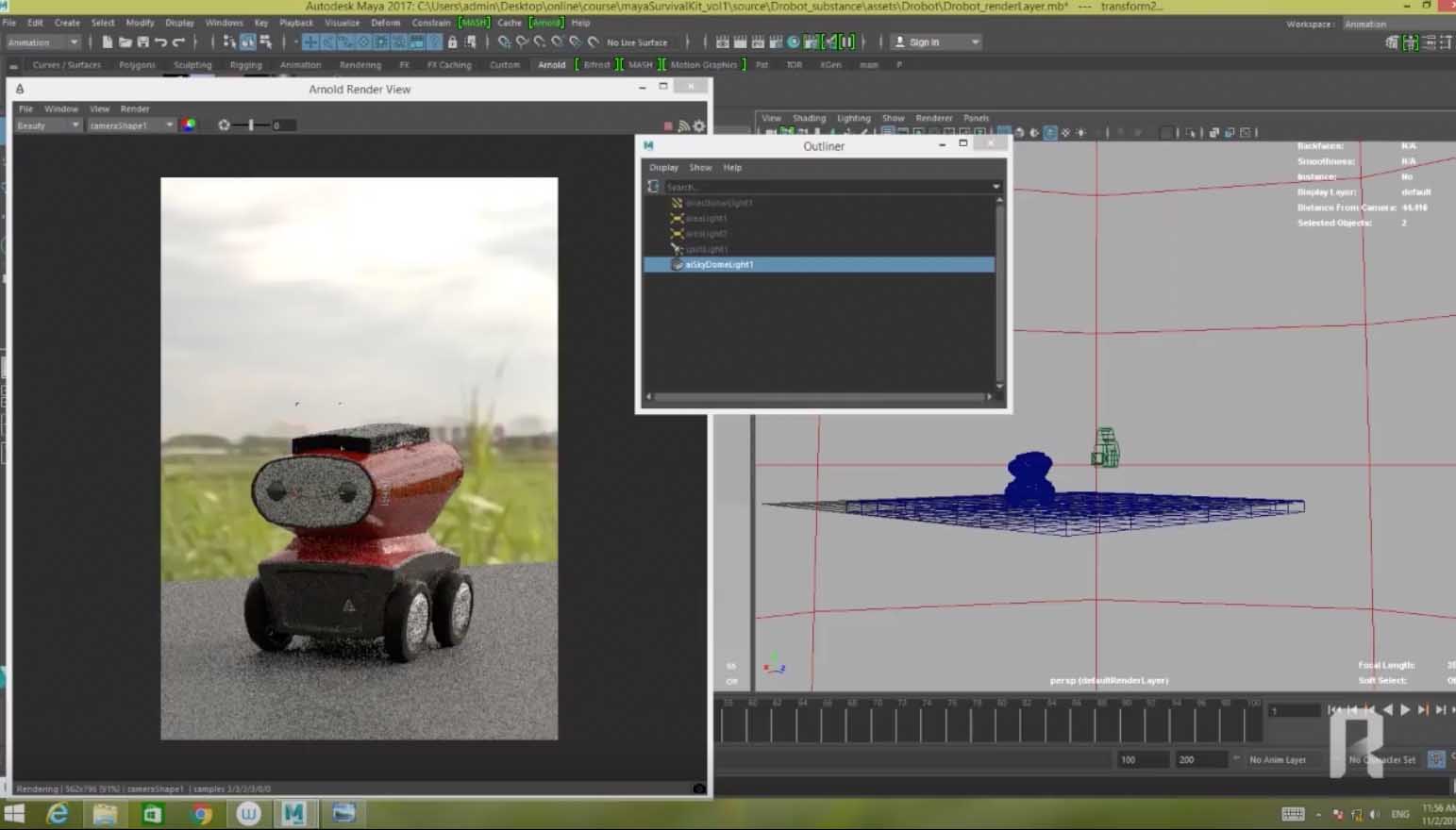Click red stop render button
This screenshot has width=1456, height=830.
click(x=668, y=125)
